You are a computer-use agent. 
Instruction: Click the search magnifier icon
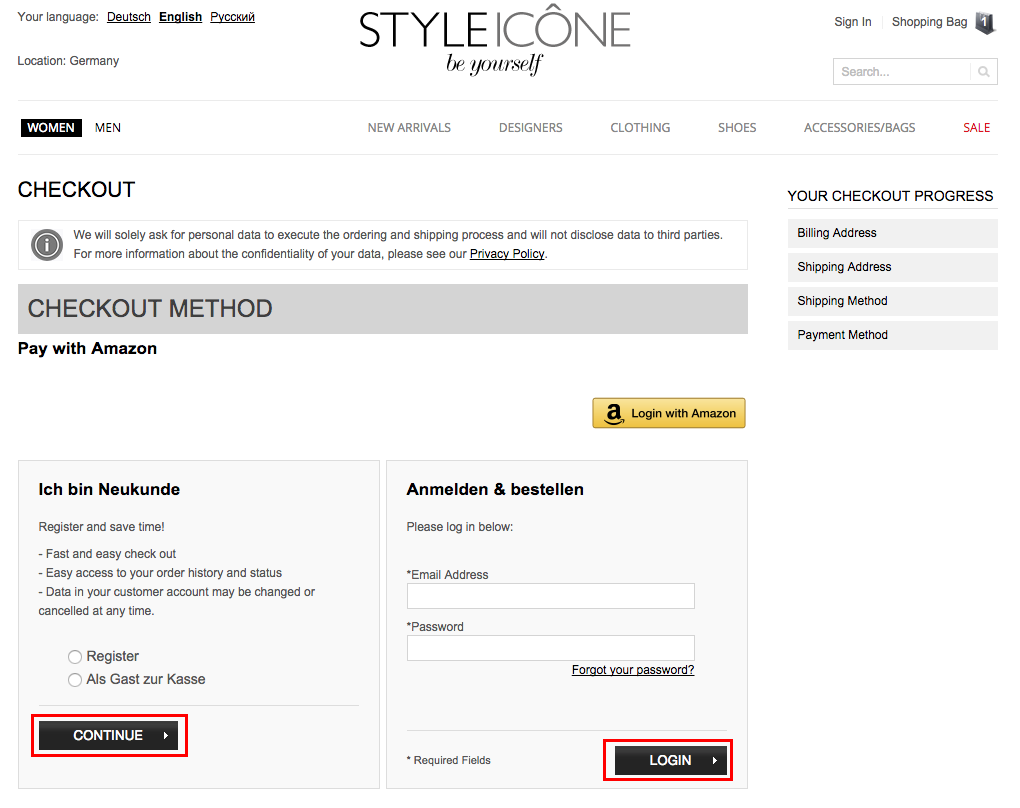[x=984, y=72]
